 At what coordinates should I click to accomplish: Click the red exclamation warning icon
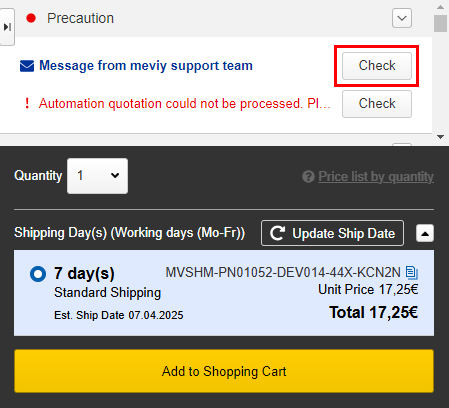pos(27,103)
